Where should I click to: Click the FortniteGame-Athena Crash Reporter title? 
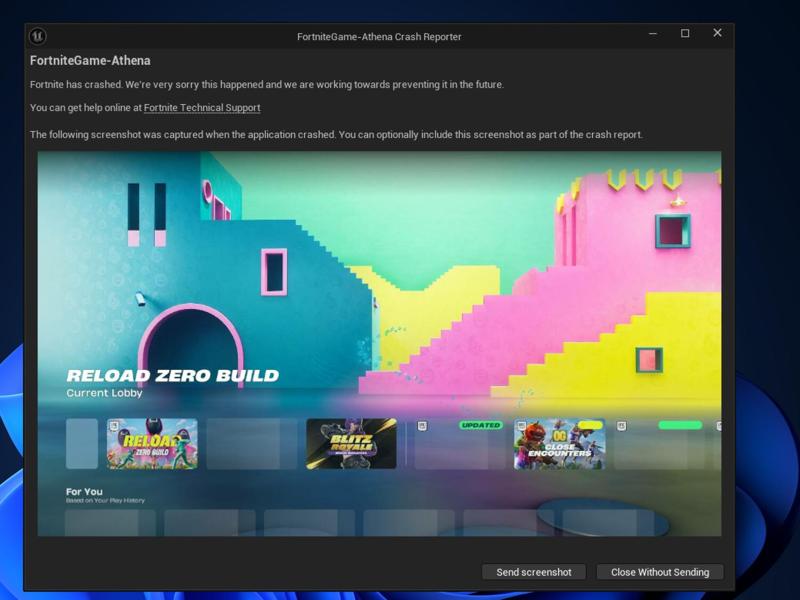tap(379, 37)
